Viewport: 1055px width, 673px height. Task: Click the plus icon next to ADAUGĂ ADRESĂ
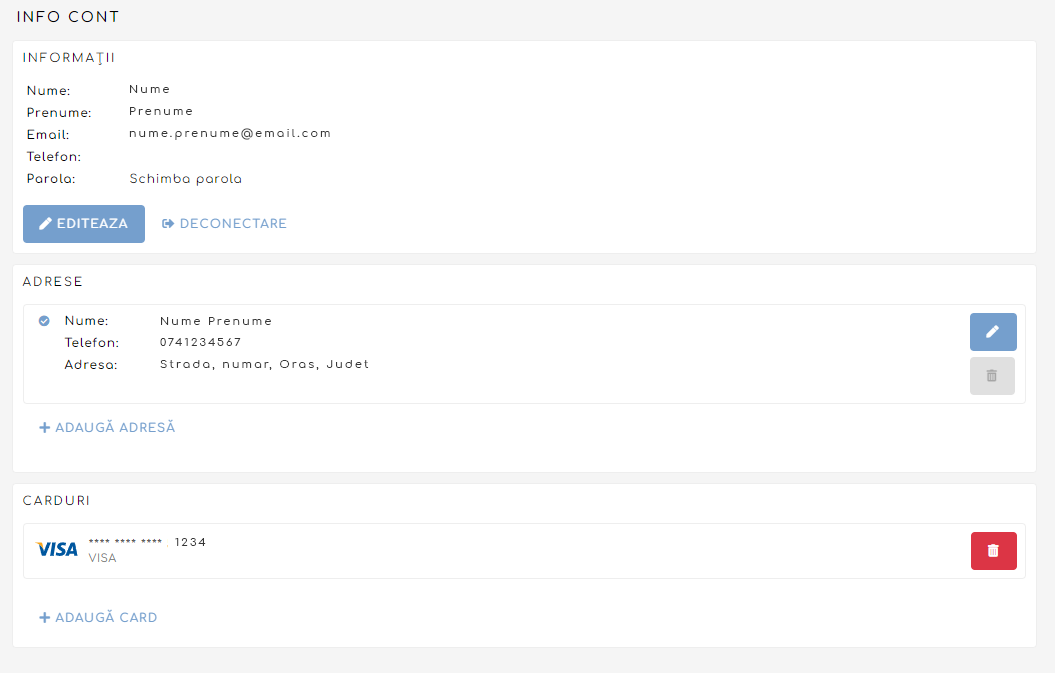(44, 428)
